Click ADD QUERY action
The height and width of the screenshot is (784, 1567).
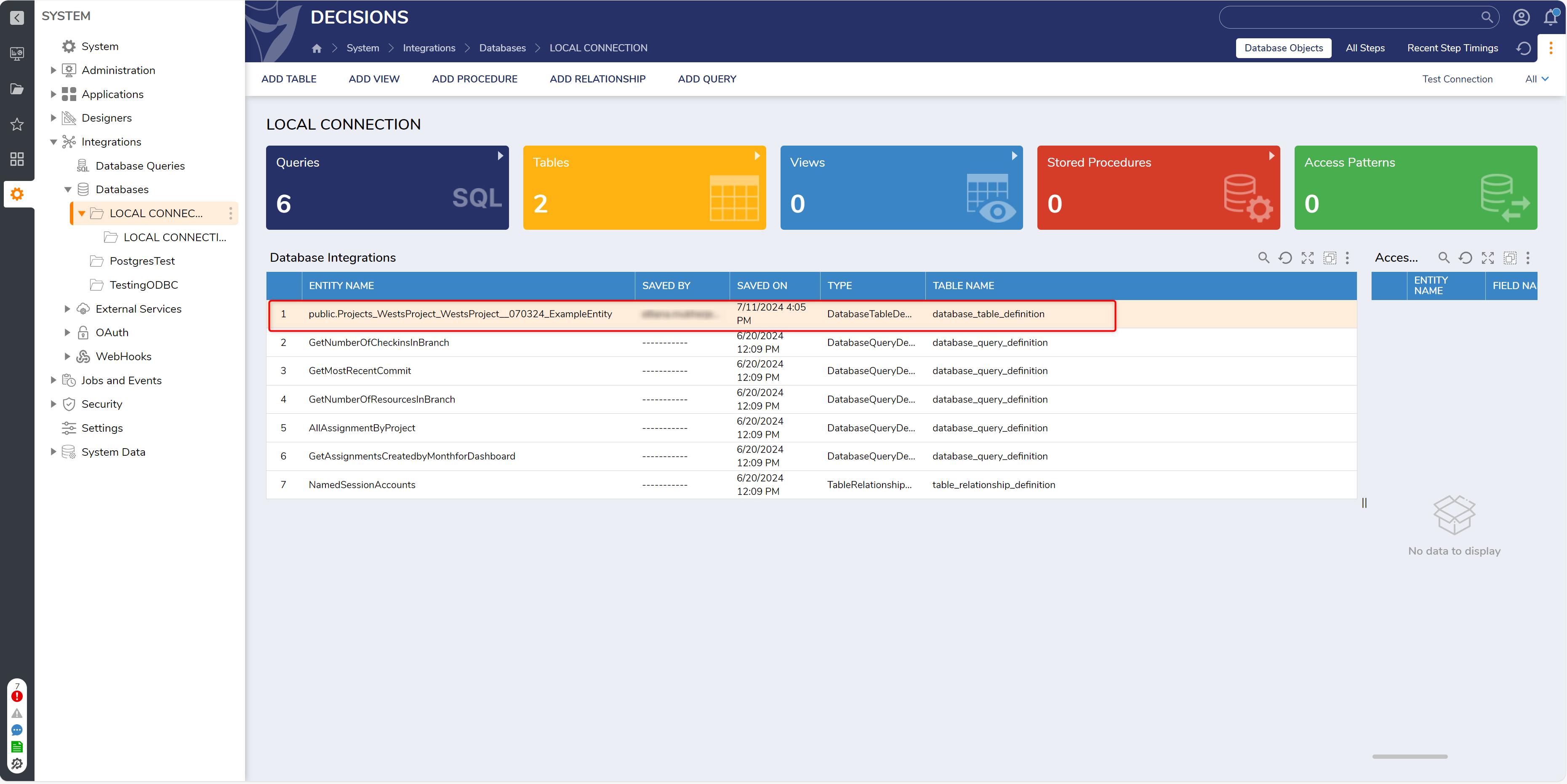click(x=707, y=79)
